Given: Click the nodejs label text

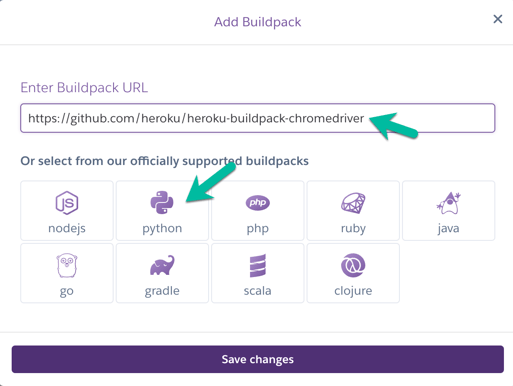Looking at the screenshot, I should [67, 229].
